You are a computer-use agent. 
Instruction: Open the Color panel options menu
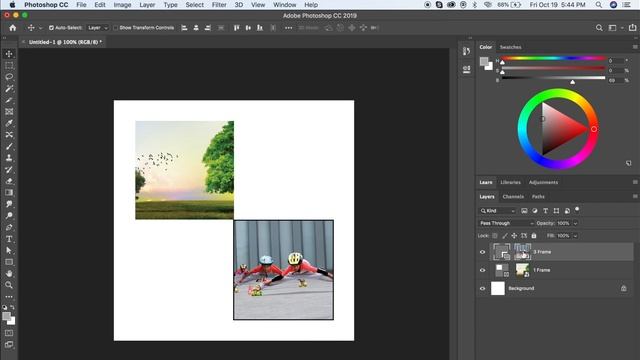pyautogui.click(x=635, y=47)
